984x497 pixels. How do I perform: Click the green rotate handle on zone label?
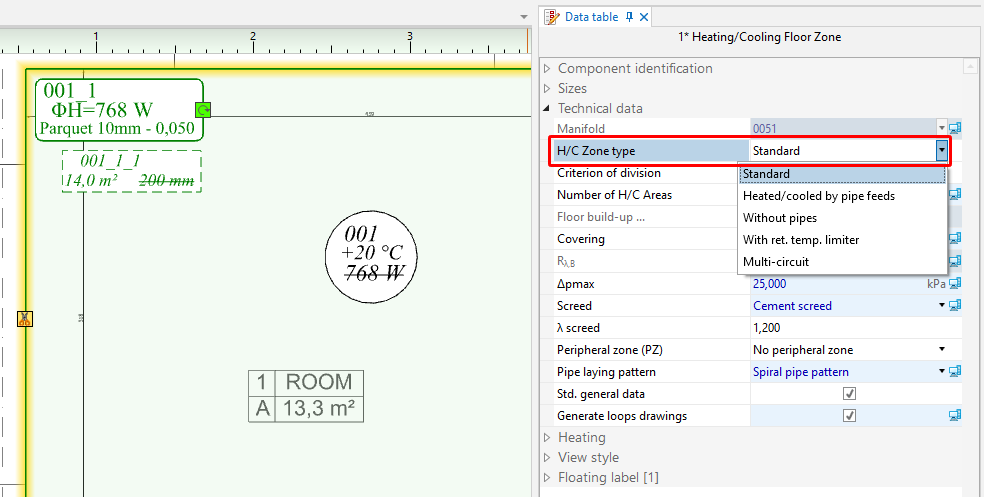[x=204, y=110]
